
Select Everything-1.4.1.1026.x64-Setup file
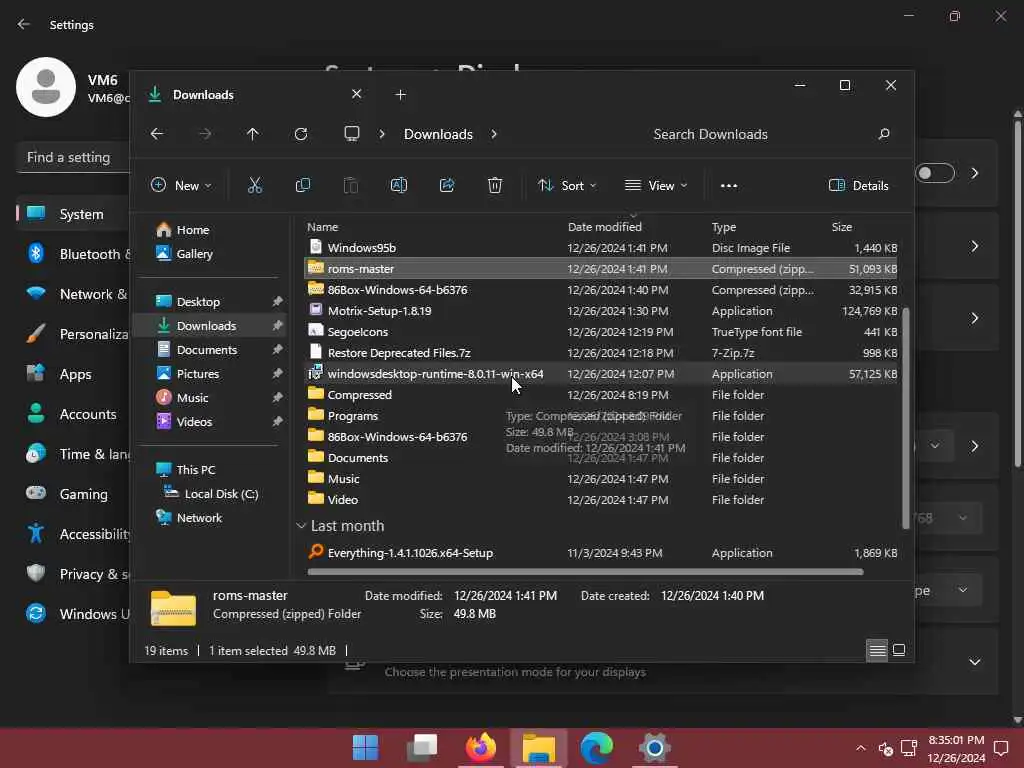tap(601, 552)
